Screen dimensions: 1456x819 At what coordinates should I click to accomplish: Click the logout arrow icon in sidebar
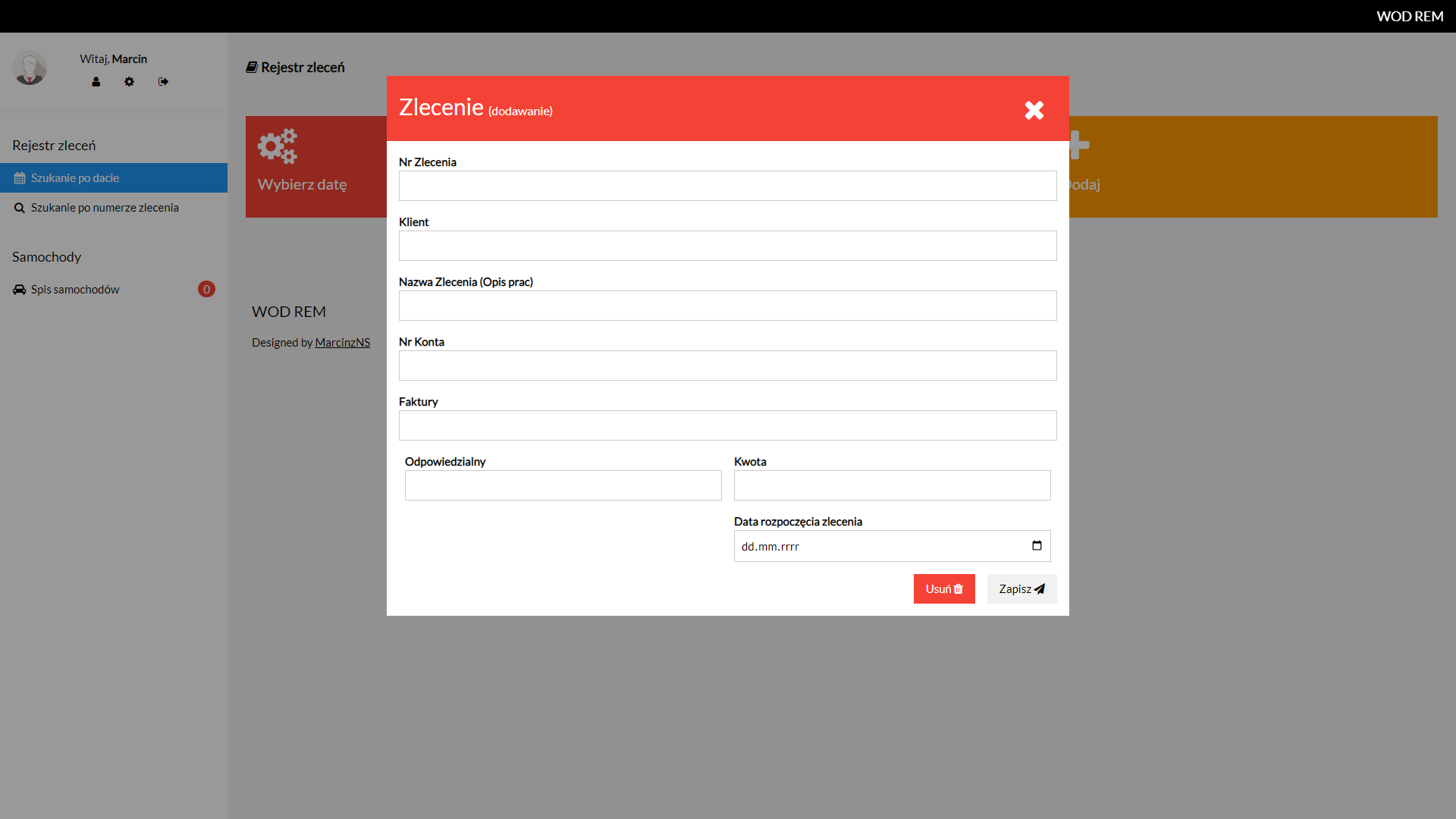tap(163, 82)
